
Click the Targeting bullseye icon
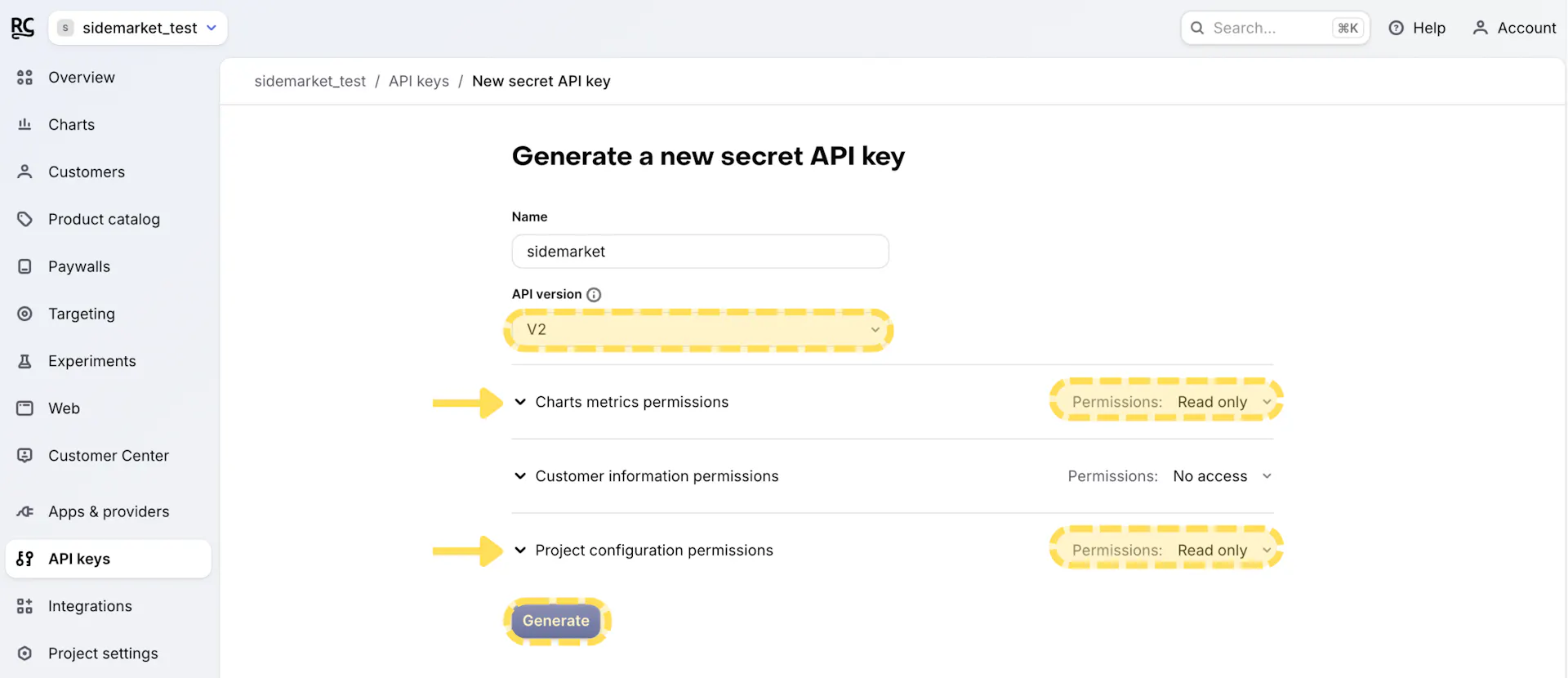24,314
